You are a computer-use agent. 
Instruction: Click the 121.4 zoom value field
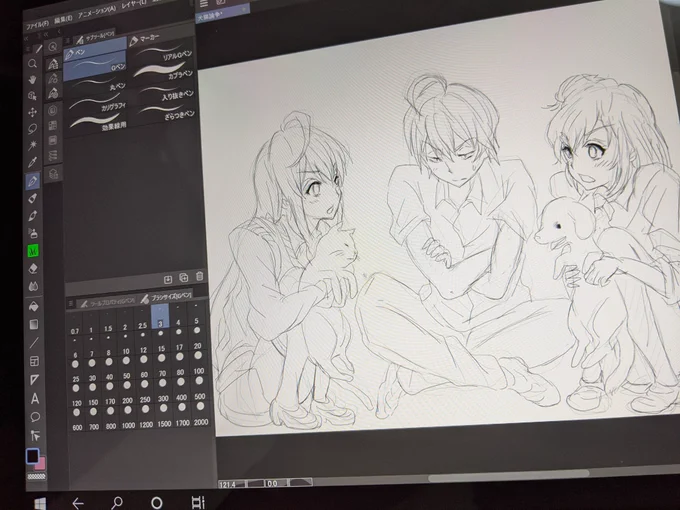[x=230, y=484]
